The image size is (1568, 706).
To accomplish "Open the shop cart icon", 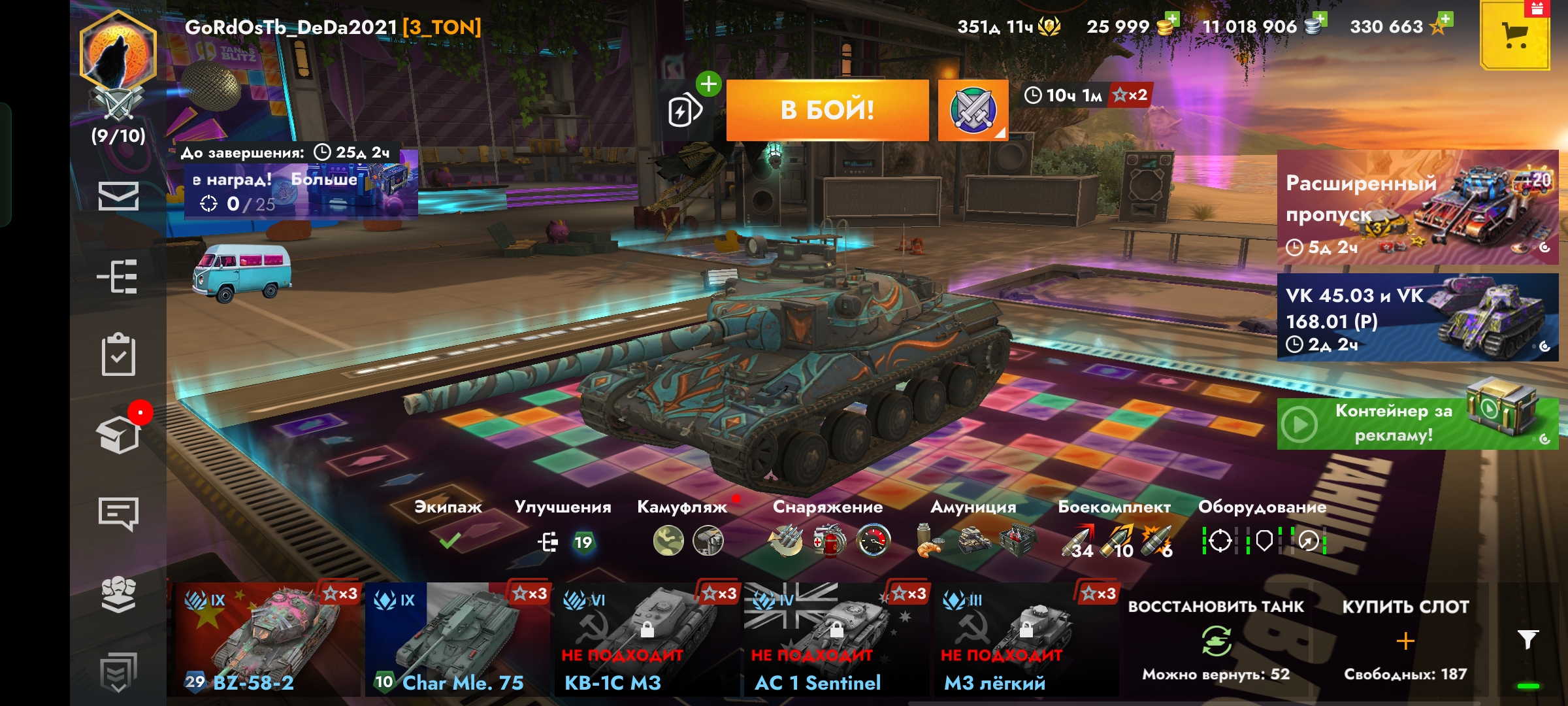I will (1514, 35).
